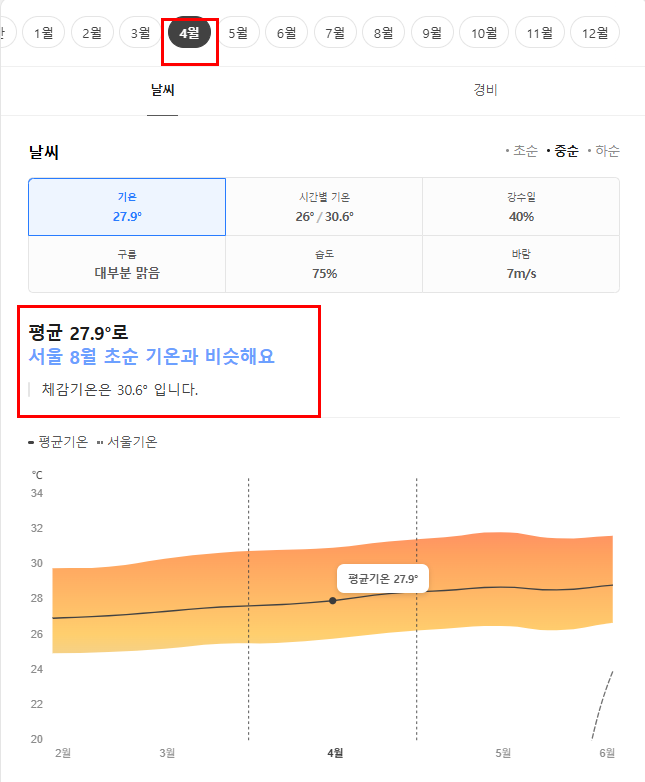The height and width of the screenshot is (782, 645).
Task: Choose the 중순 period option
Action: click(x=563, y=151)
